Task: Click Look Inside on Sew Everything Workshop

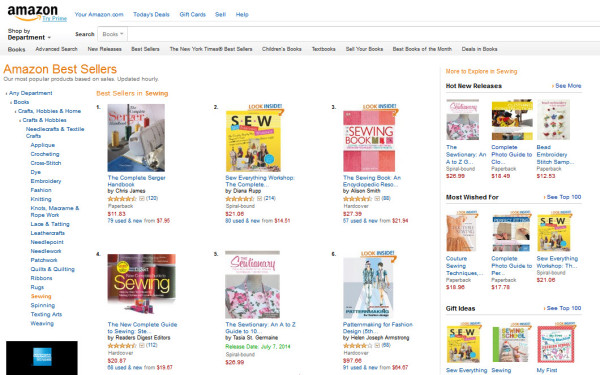Action: coord(265,106)
